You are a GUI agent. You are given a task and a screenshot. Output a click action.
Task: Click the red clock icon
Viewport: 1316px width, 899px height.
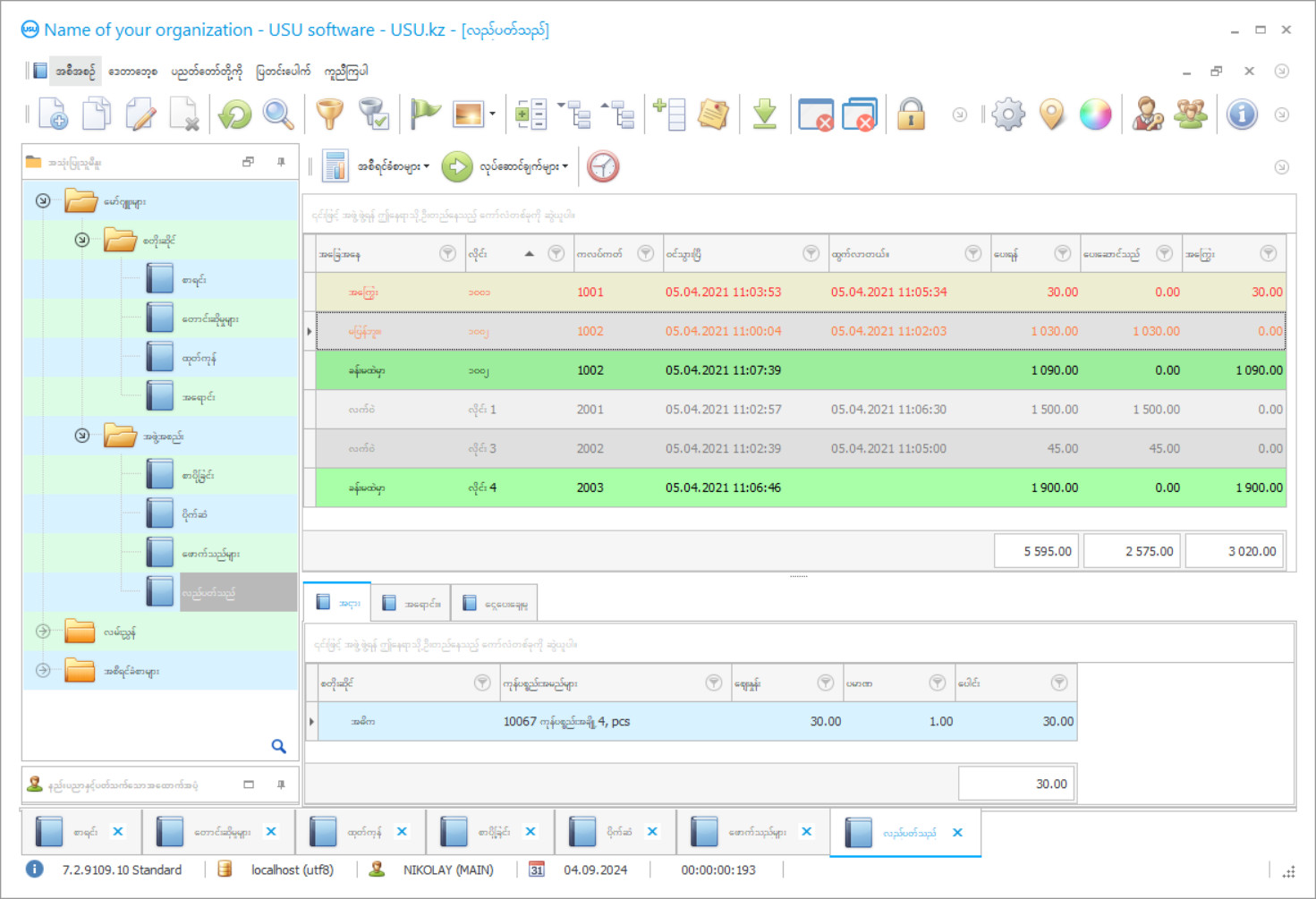pyautogui.click(x=603, y=166)
